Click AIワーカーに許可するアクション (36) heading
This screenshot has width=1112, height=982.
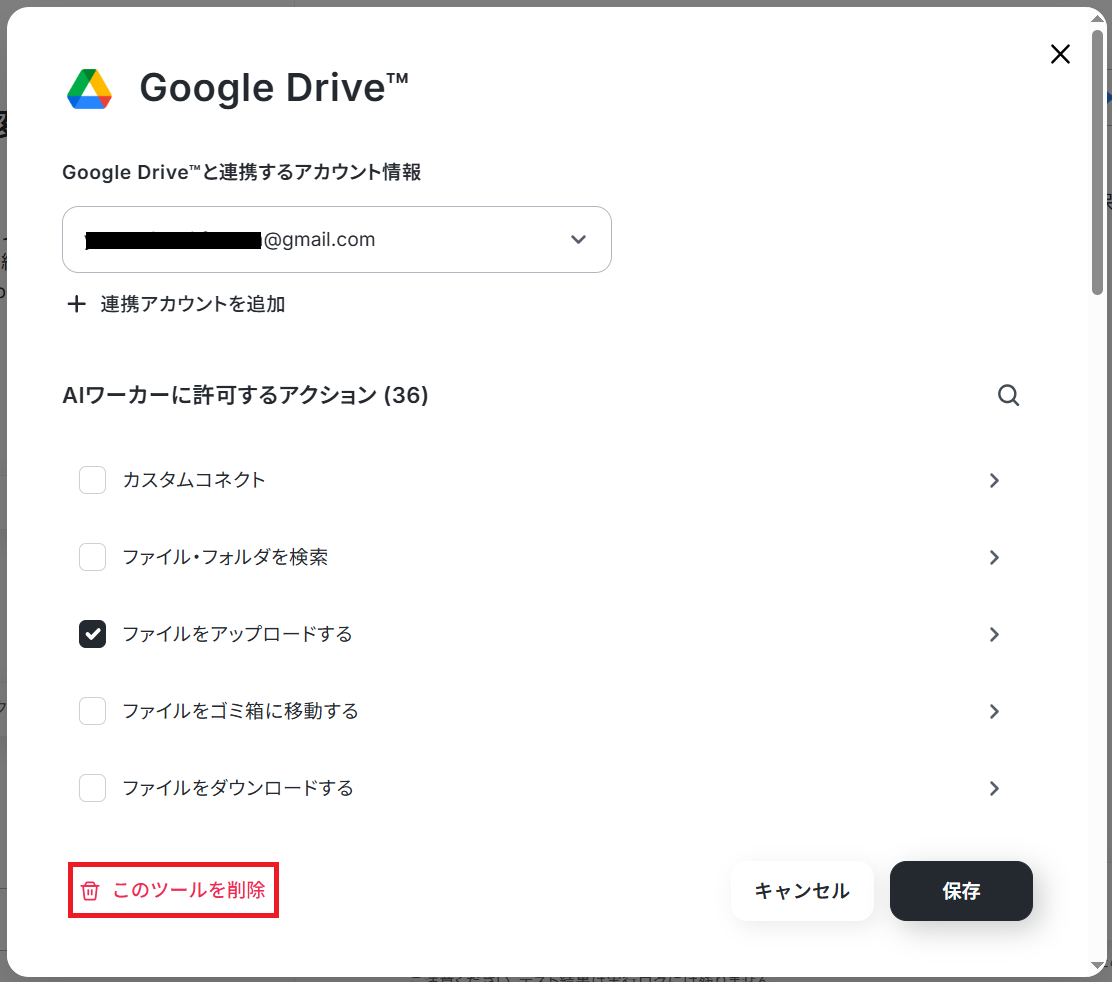click(x=245, y=395)
